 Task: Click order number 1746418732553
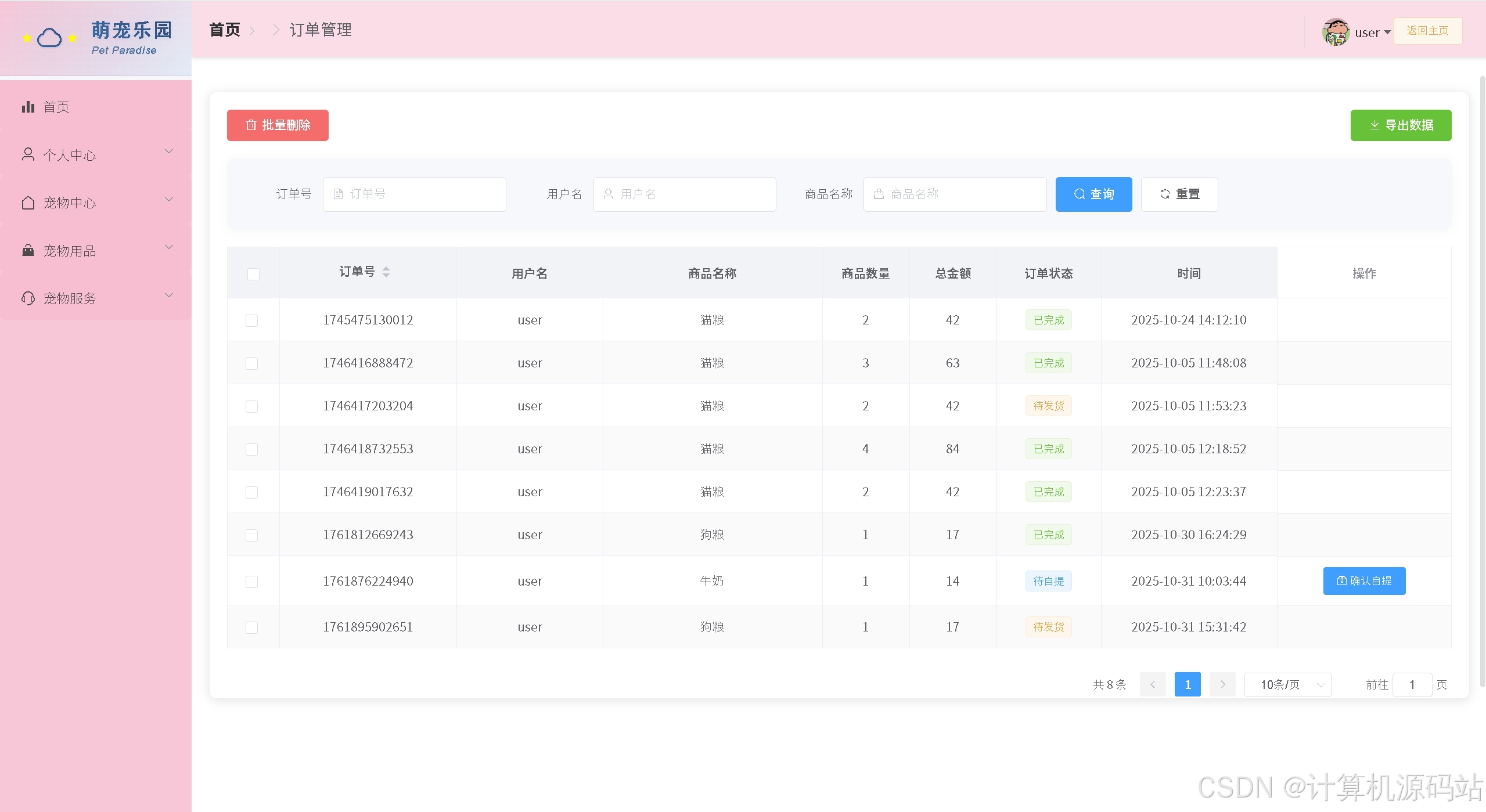[368, 449]
